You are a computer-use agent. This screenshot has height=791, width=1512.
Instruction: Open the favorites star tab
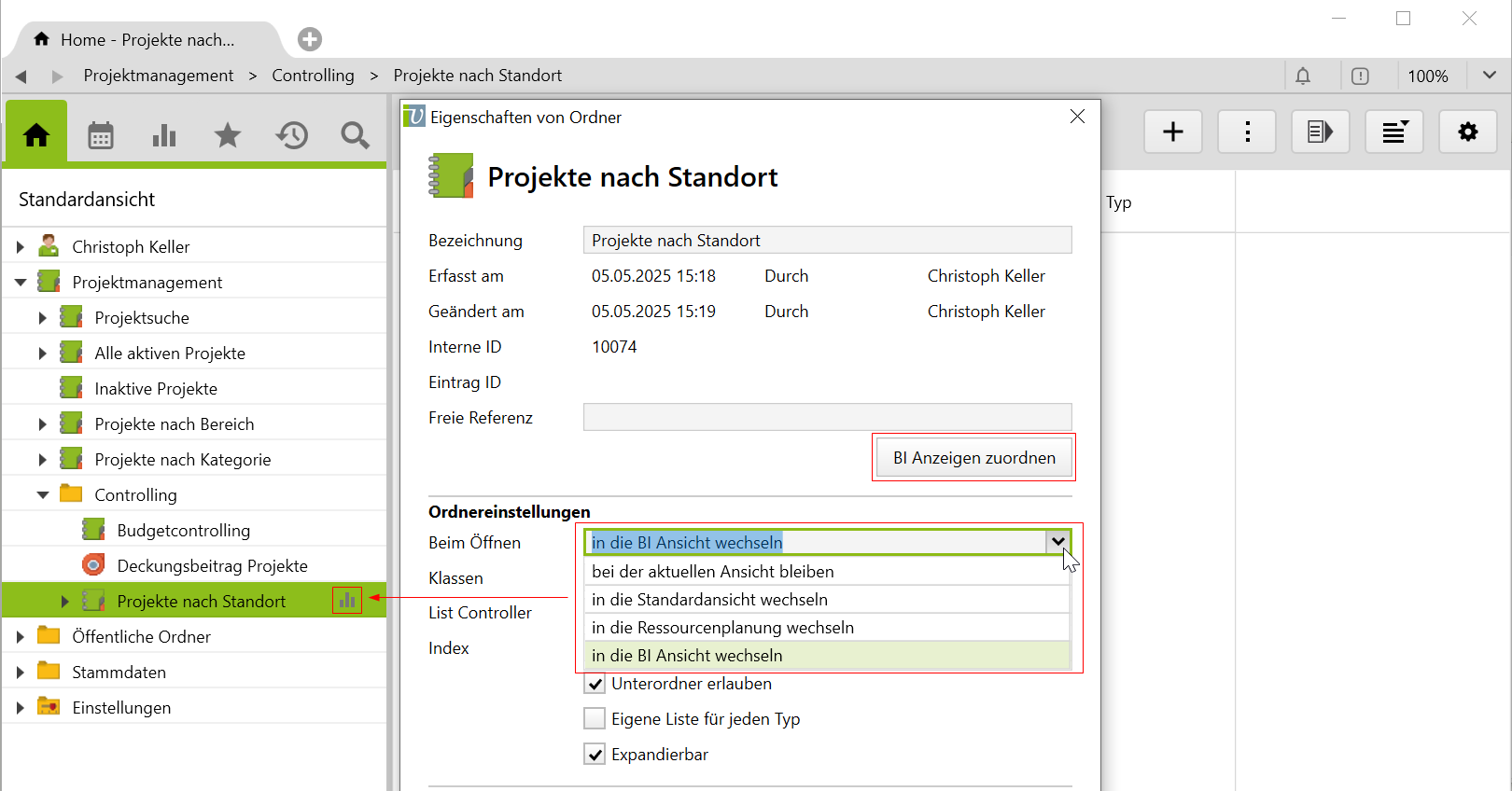[x=228, y=136]
